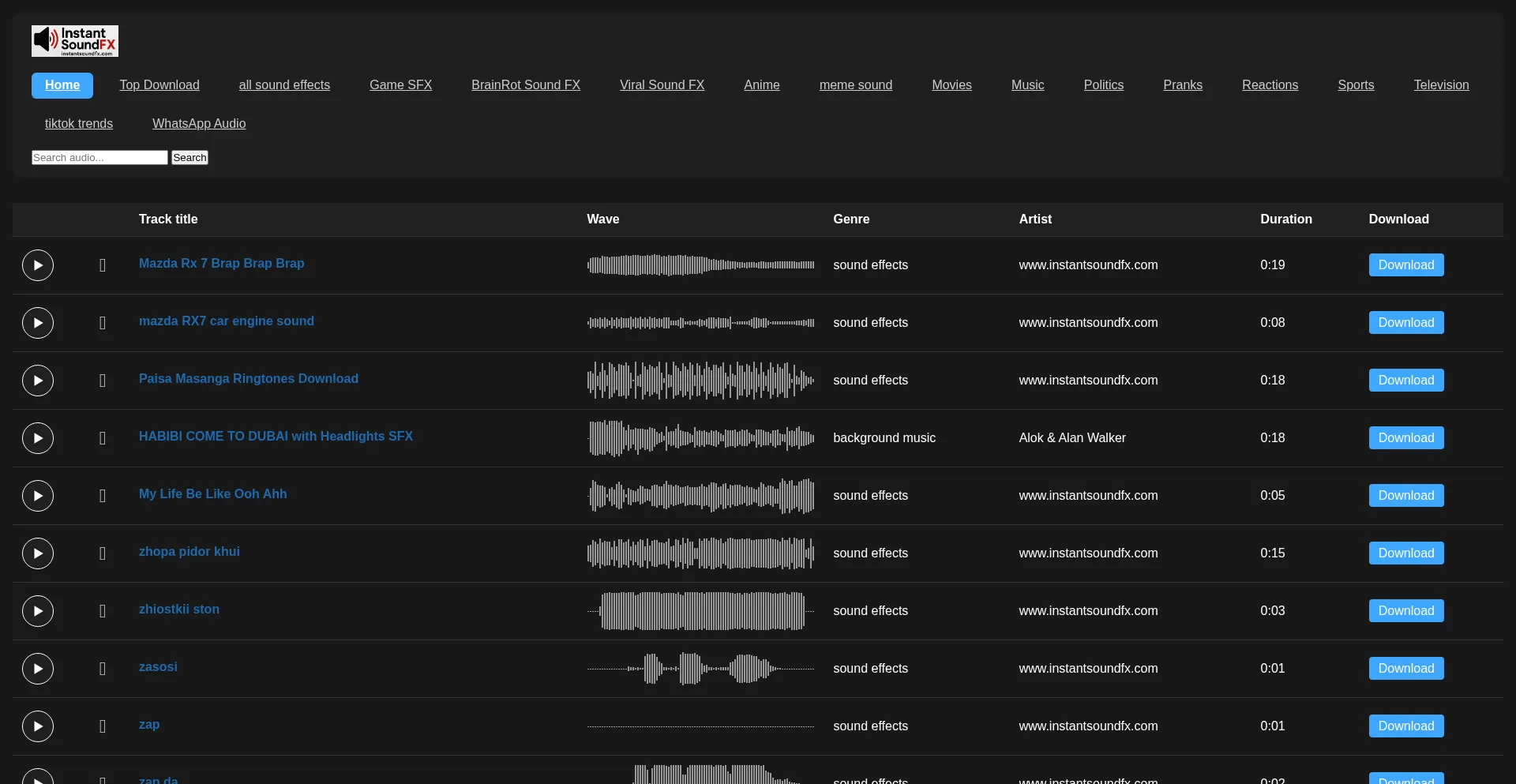Play the zasosi sound effect

pyautogui.click(x=36, y=669)
